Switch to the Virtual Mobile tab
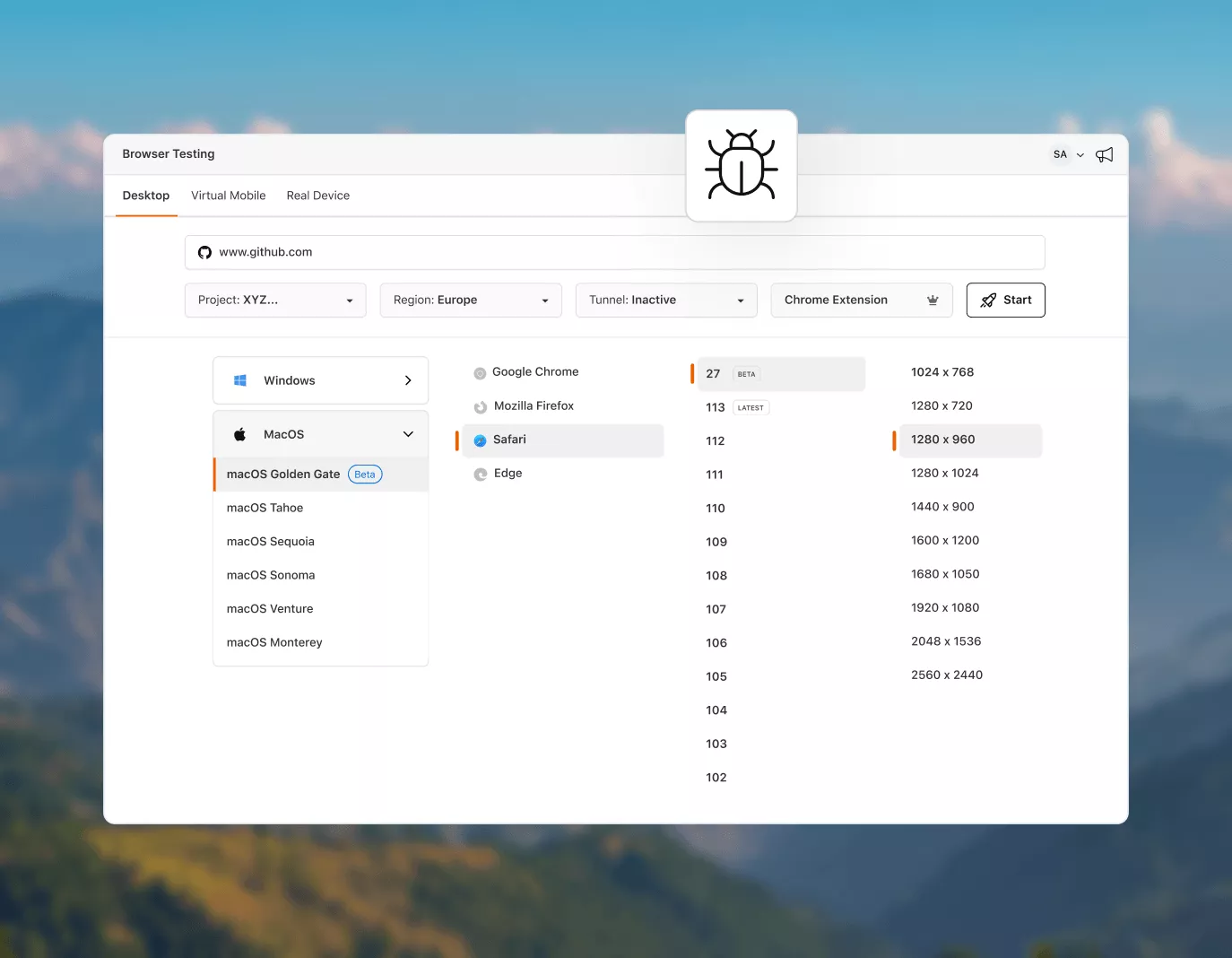 tap(229, 196)
